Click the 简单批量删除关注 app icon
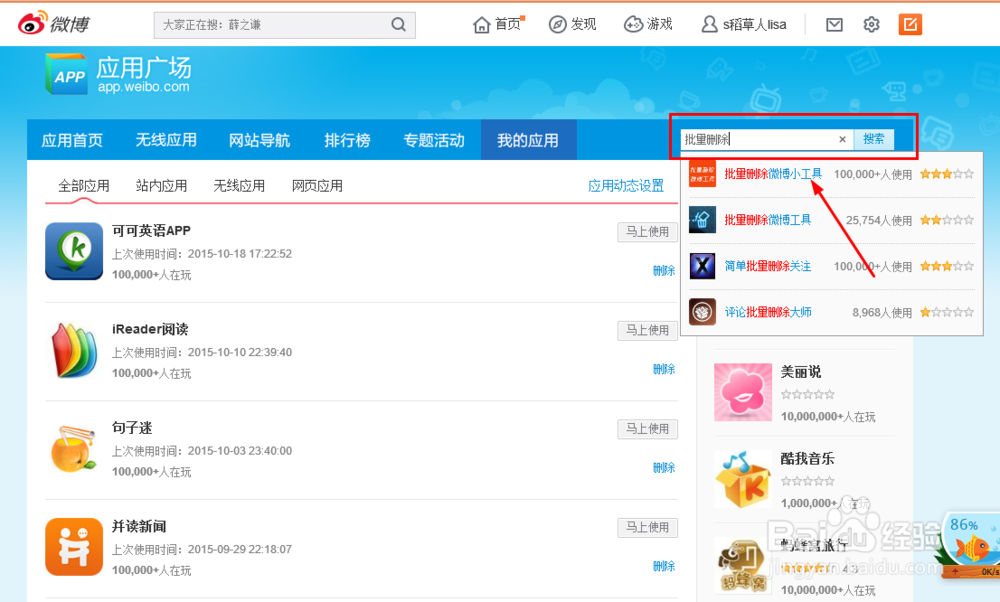 (702, 266)
